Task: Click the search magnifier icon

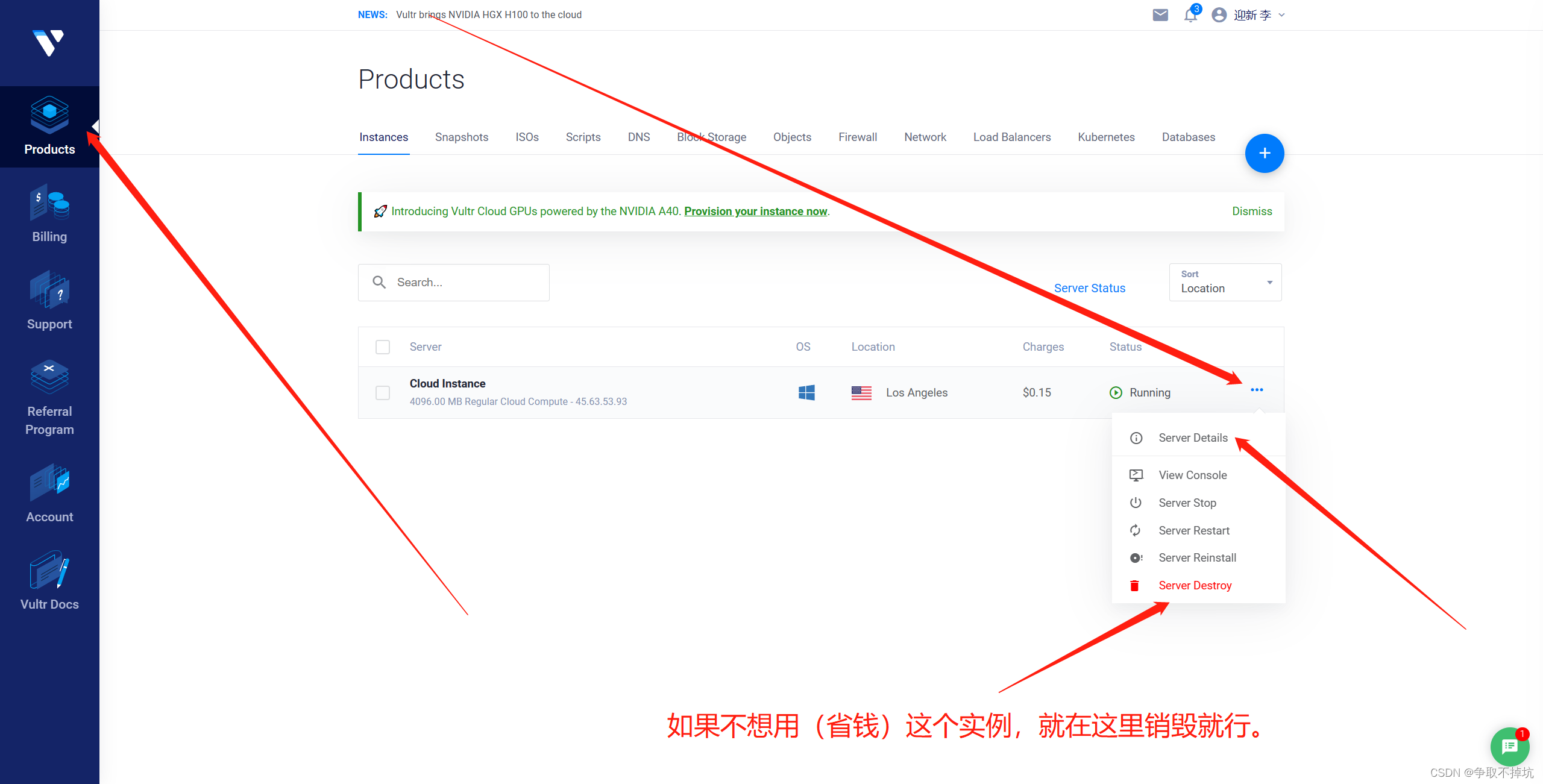Action: click(x=379, y=282)
